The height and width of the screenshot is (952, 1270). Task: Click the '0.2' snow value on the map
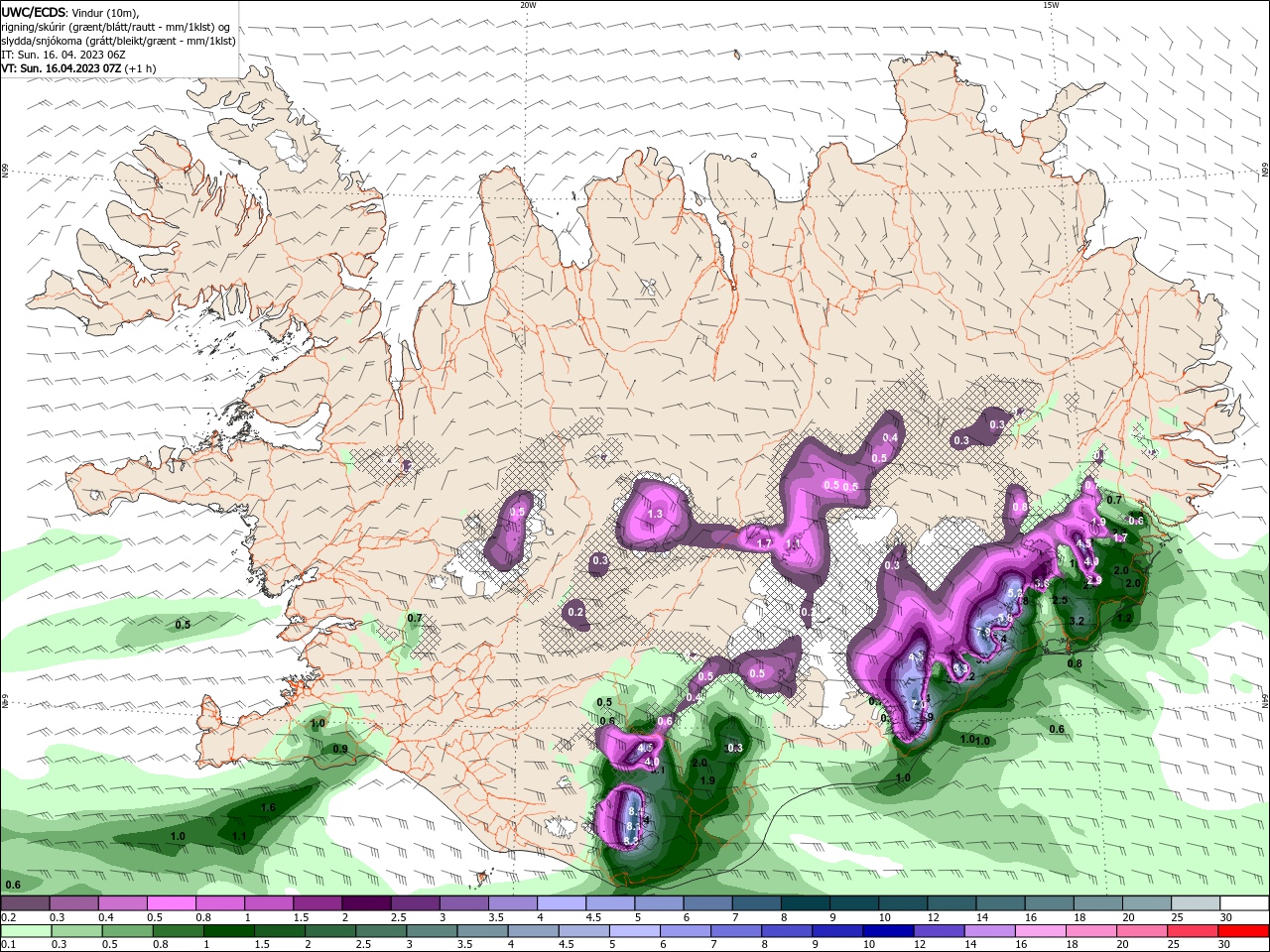point(576,612)
